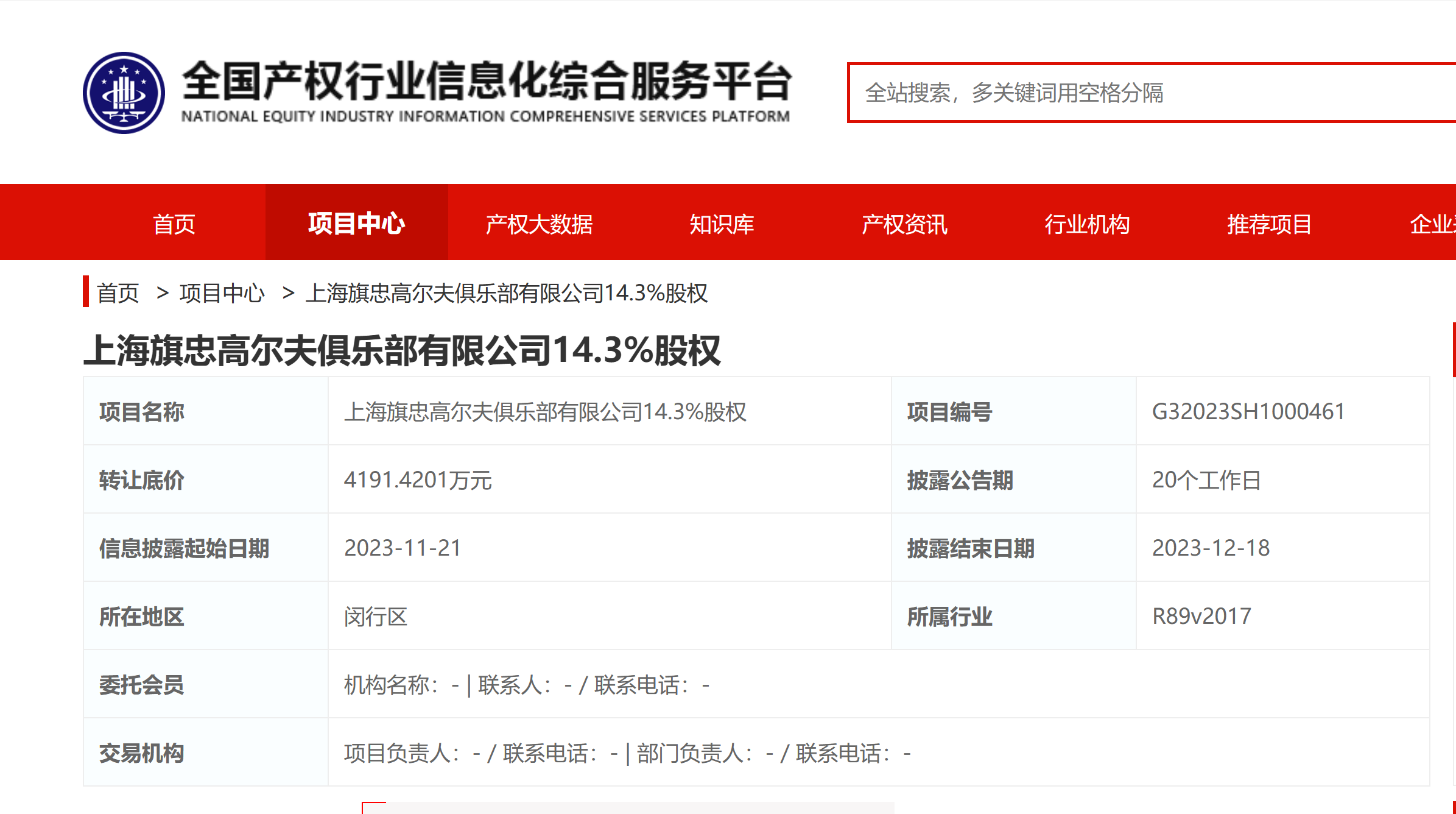
Task: Open the 首页 navigation tab
Action: tap(174, 224)
